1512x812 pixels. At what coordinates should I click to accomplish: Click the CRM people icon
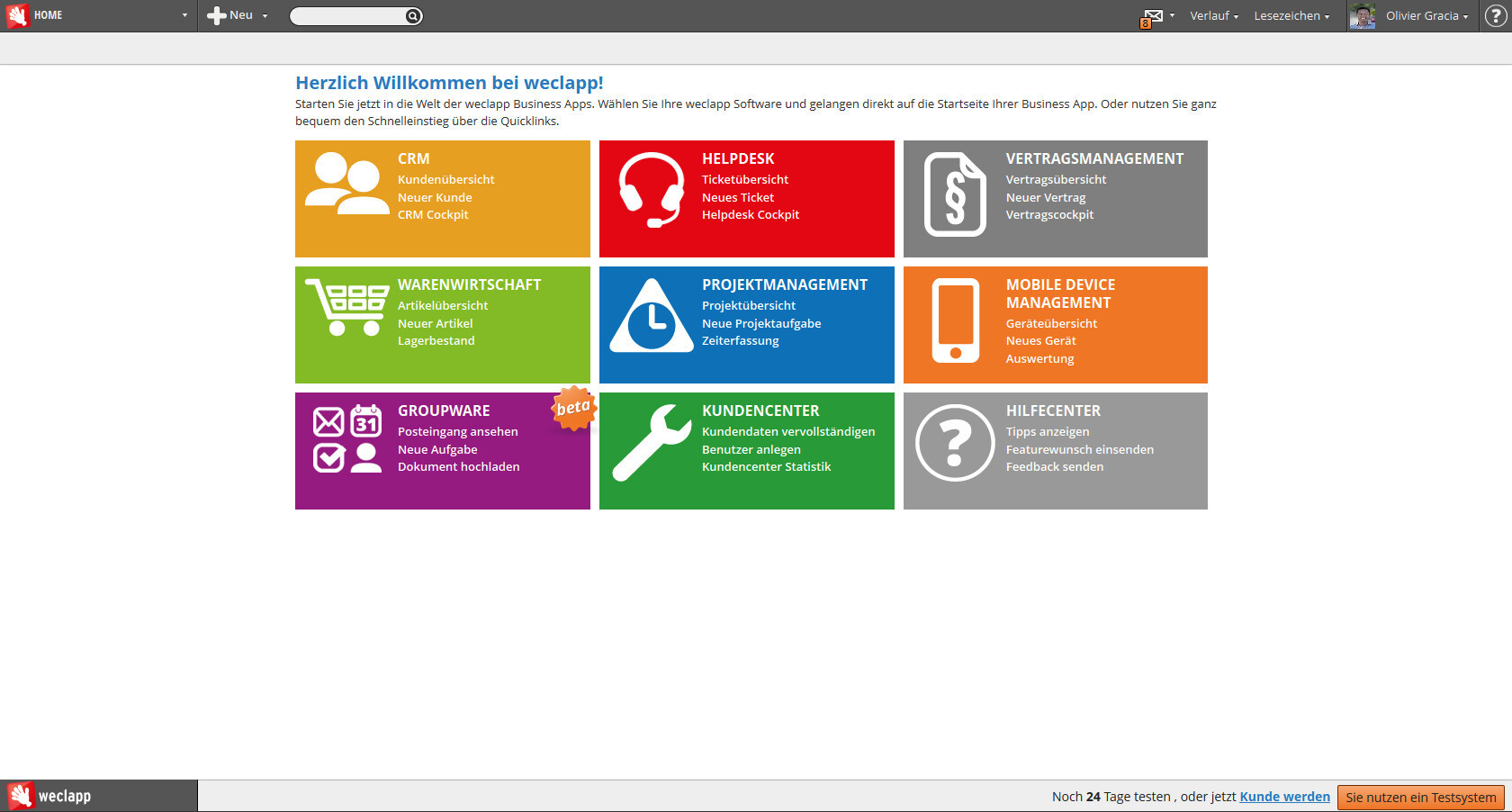pyautogui.click(x=346, y=184)
